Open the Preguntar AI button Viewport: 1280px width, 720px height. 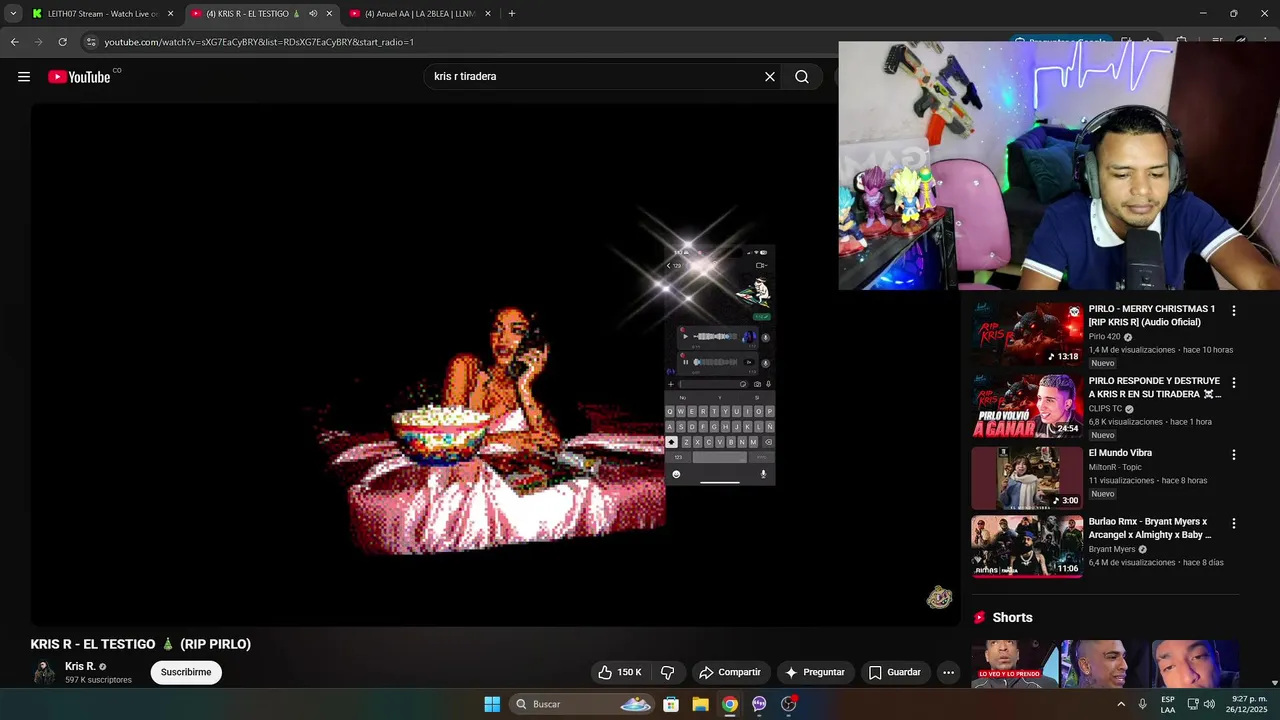tap(816, 672)
